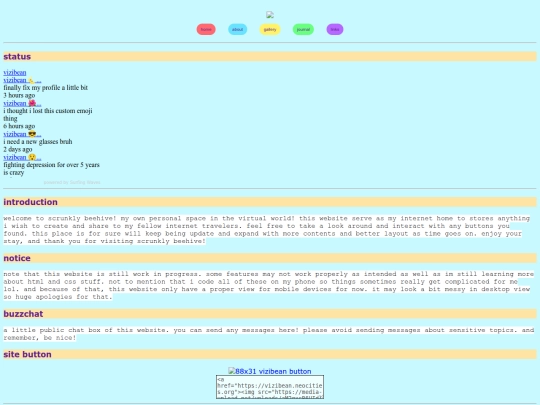Click the '6 hours ago' timestamp
Image resolution: width=540 pixels, height=405 pixels.
pos(19,126)
